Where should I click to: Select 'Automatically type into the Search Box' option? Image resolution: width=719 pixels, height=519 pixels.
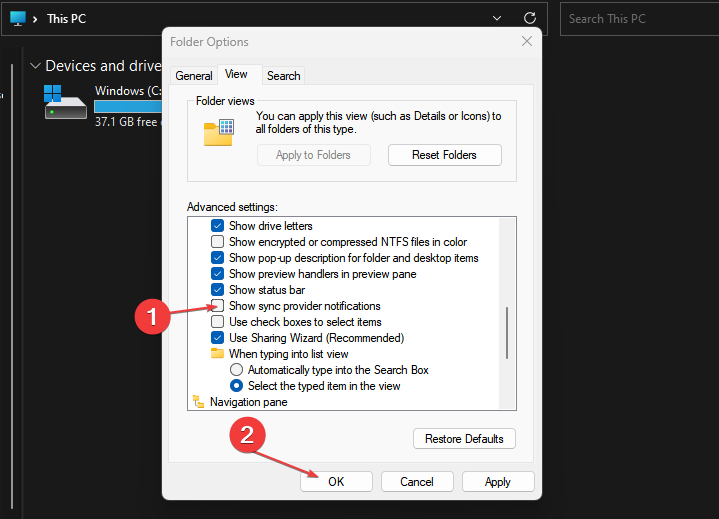[236, 370]
